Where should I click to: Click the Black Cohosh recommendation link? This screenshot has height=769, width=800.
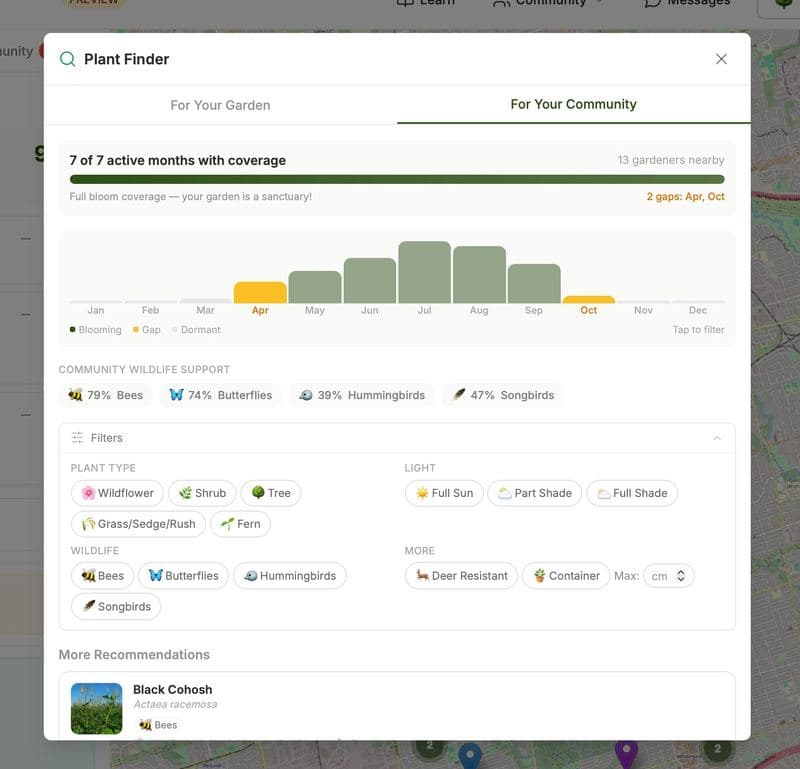[172, 689]
